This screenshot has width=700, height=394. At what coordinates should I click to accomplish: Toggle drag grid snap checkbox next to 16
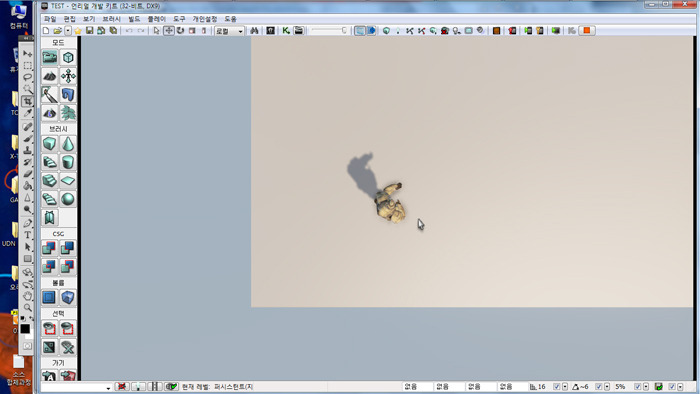pos(557,386)
